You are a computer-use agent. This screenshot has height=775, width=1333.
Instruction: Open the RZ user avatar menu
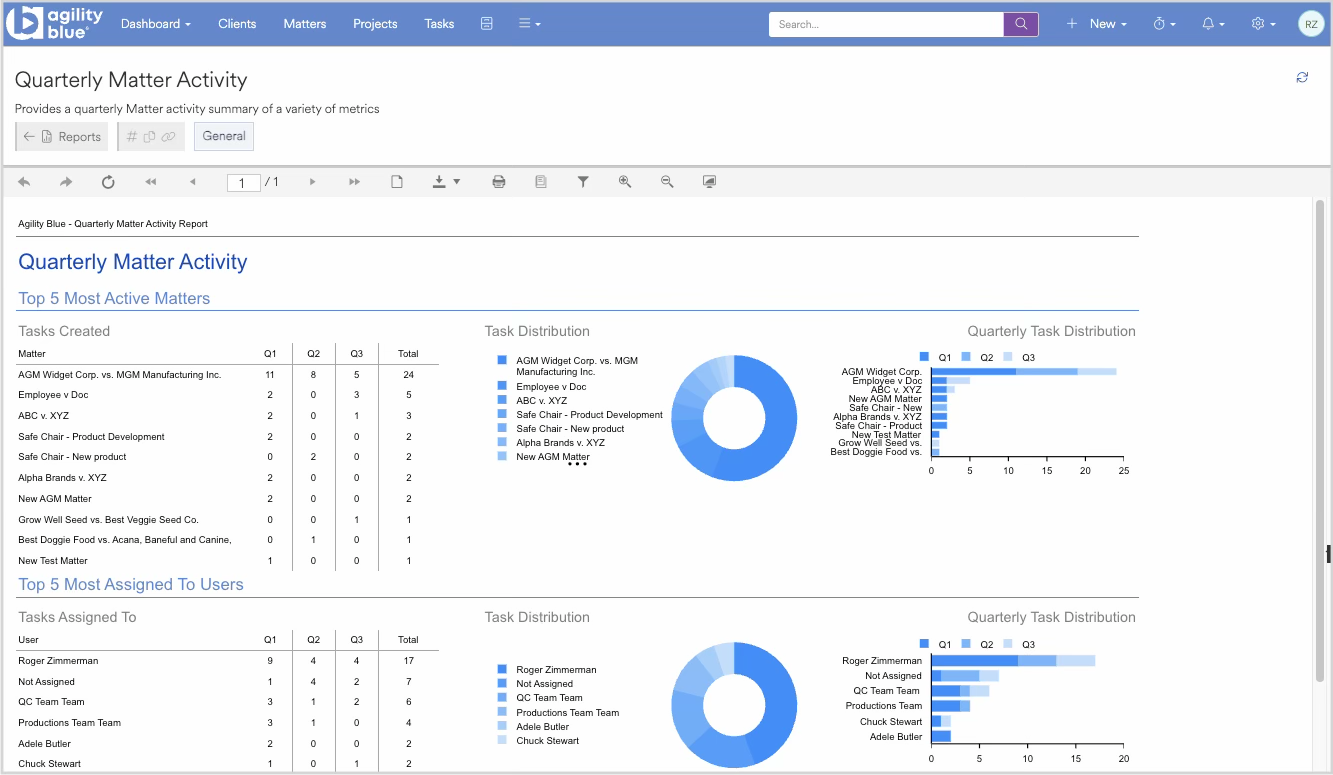click(x=1311, y=24)
